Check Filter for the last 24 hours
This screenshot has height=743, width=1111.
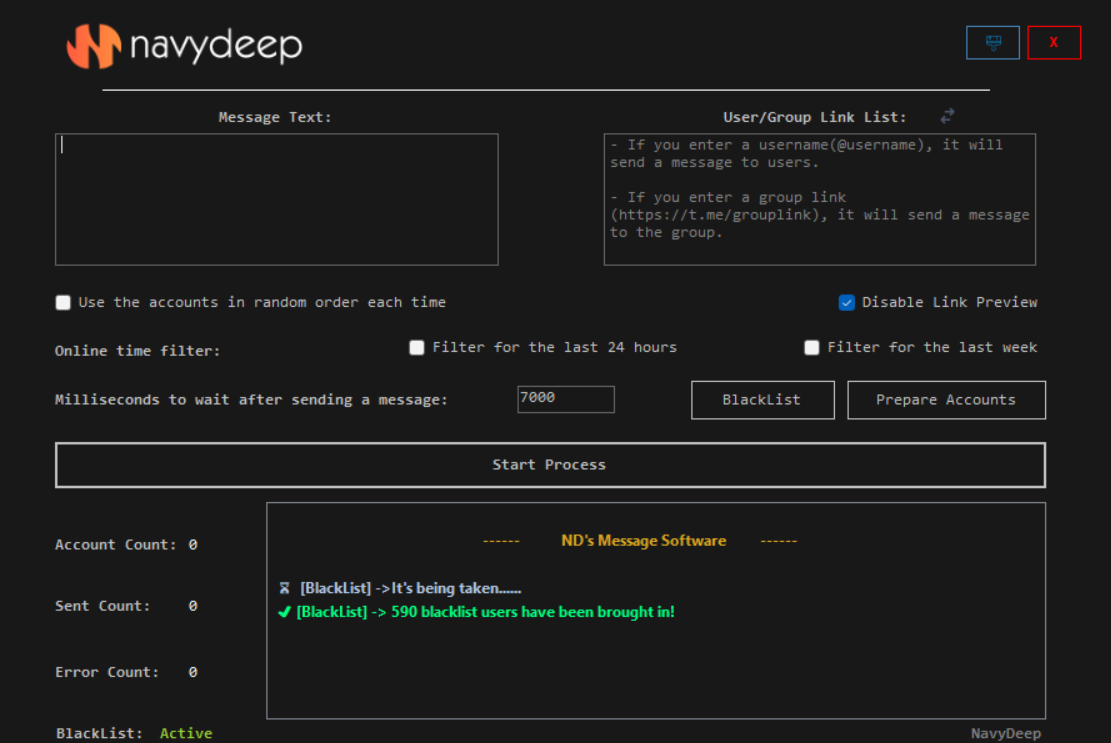tap(417, 347)
